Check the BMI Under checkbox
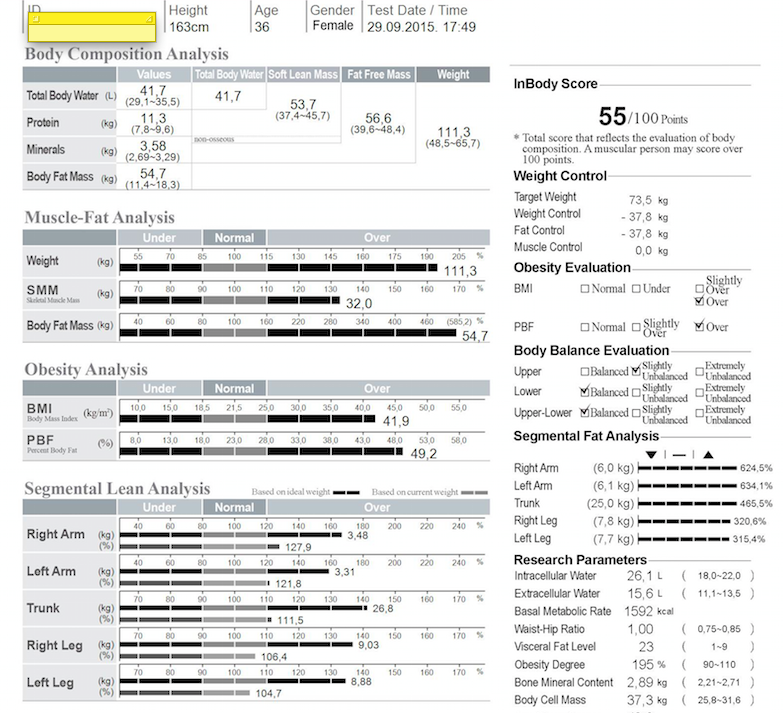The width and height of the screenshot is (783, 713). (636, 289)
